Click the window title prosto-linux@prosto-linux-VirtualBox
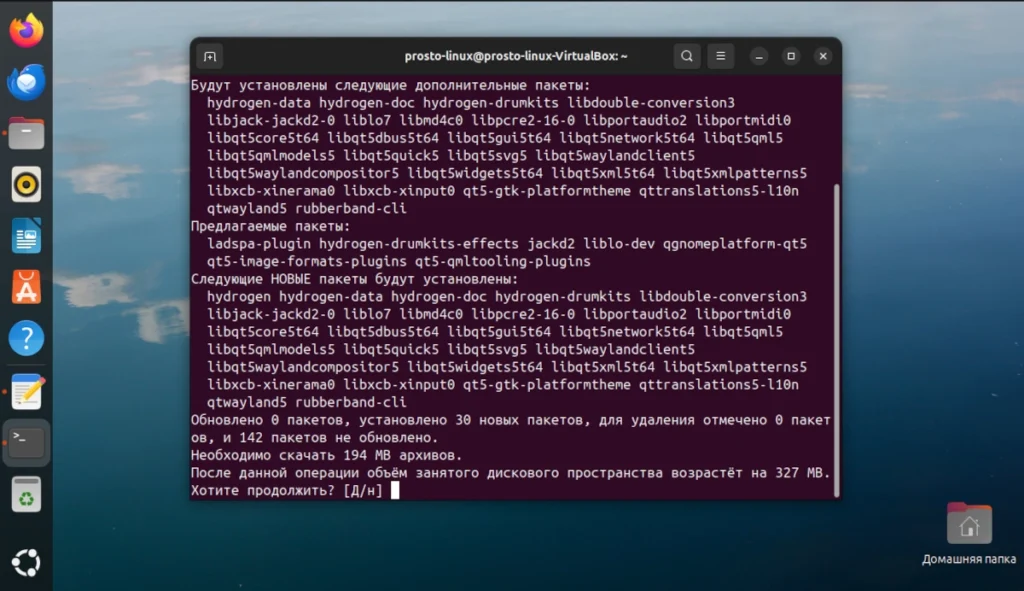 pos(516,56)
